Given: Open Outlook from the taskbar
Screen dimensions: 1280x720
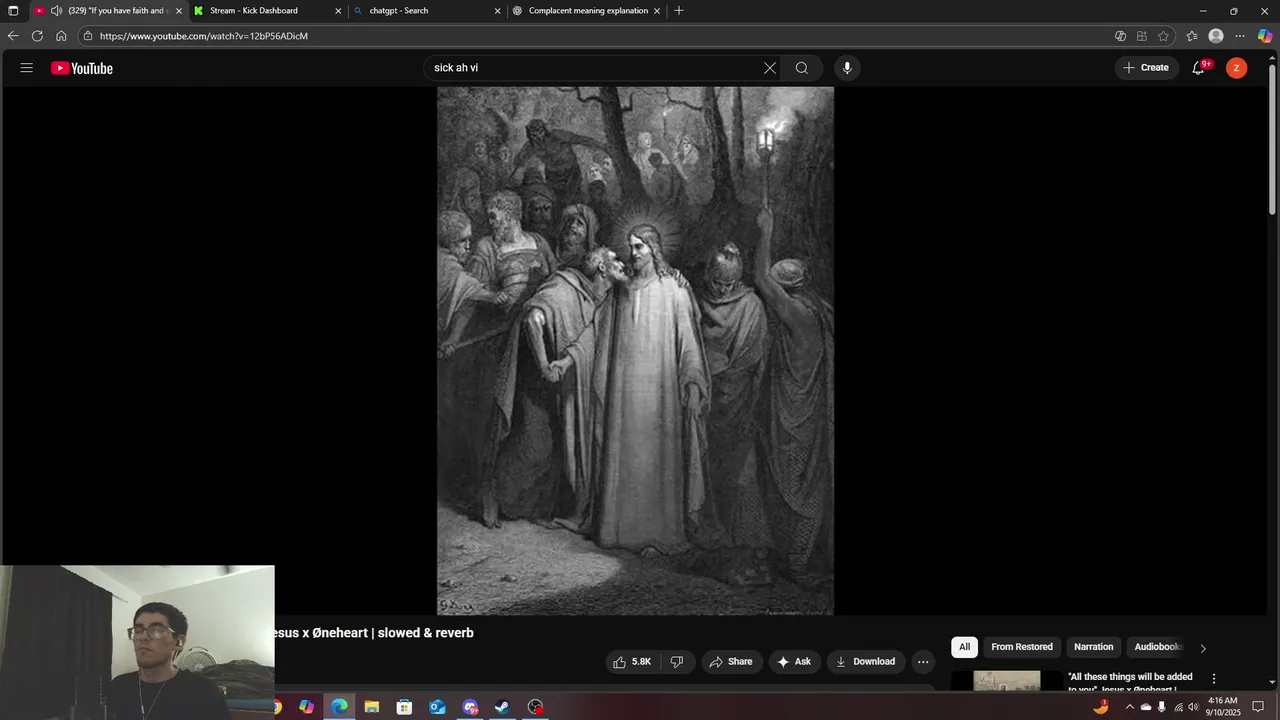Looking at the screenshot, I should tap(437, 707).
